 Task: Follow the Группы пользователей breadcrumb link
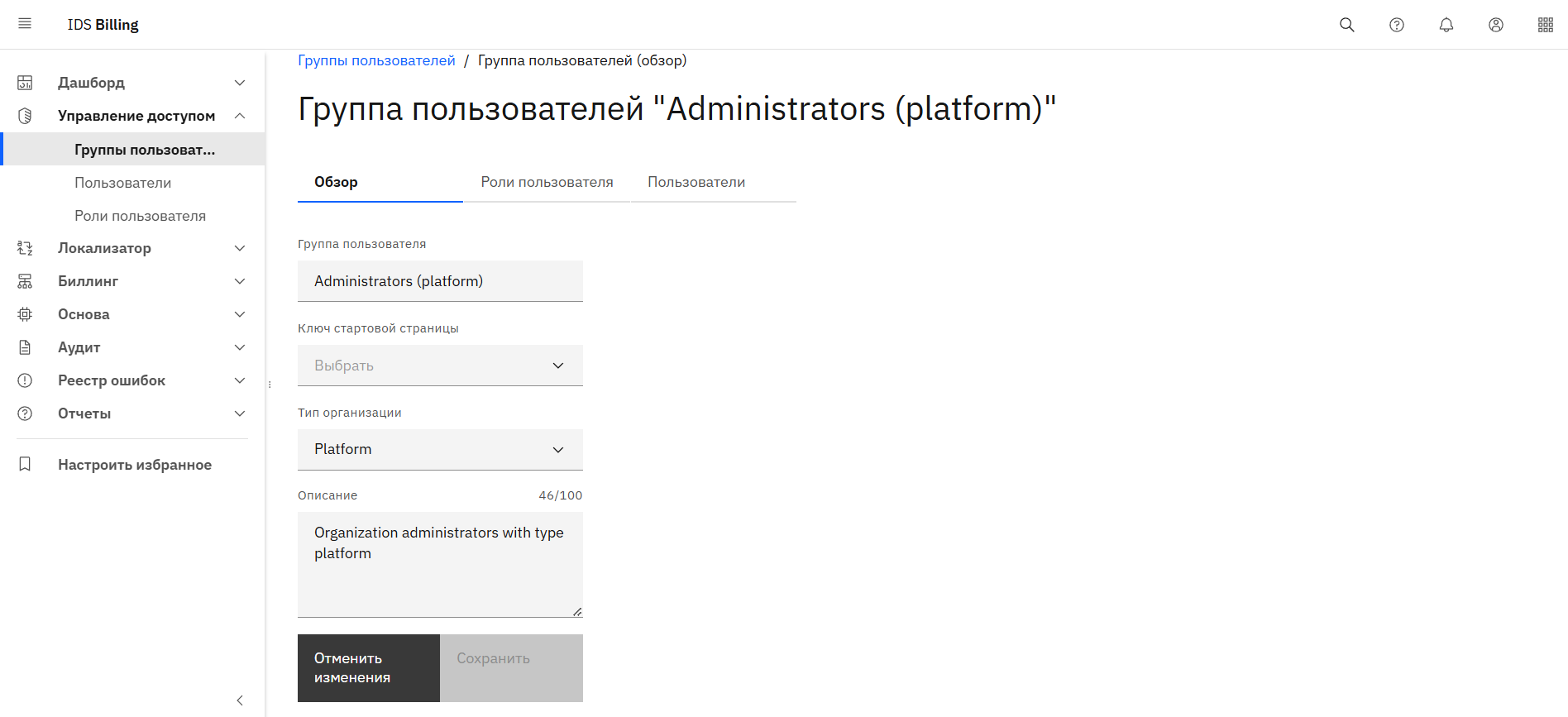[x=376, y=60]
